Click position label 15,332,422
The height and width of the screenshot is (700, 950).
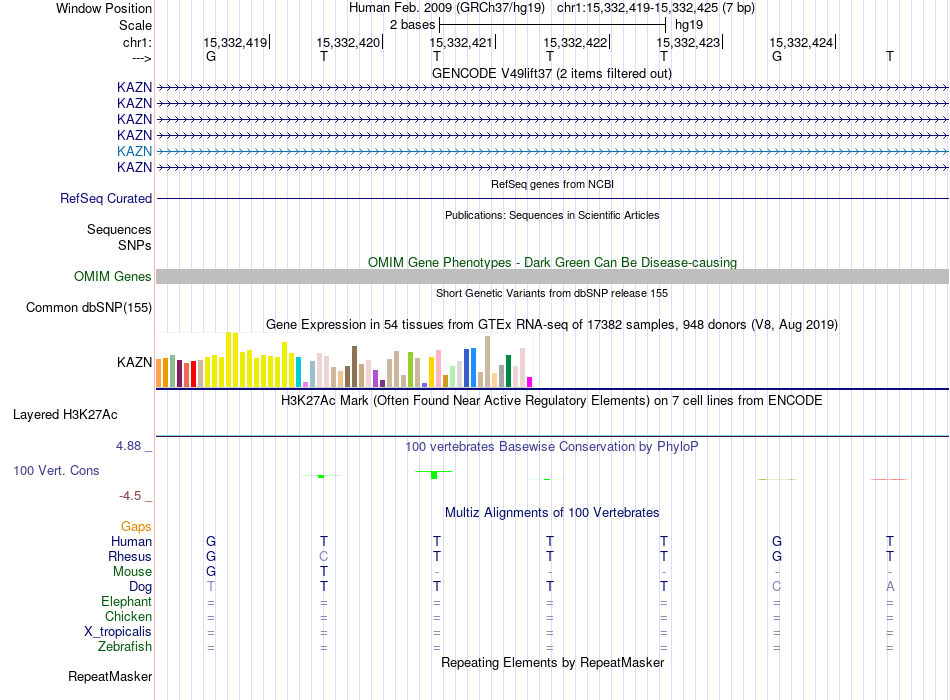[x=575, y=42]
